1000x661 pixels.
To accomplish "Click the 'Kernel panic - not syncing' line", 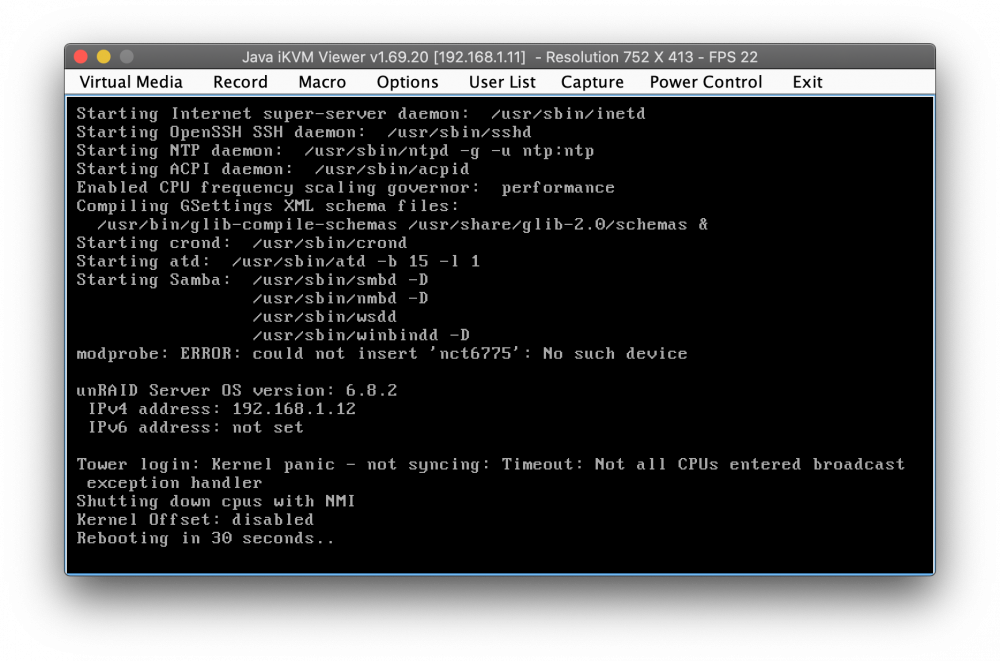I will point(490,464).
